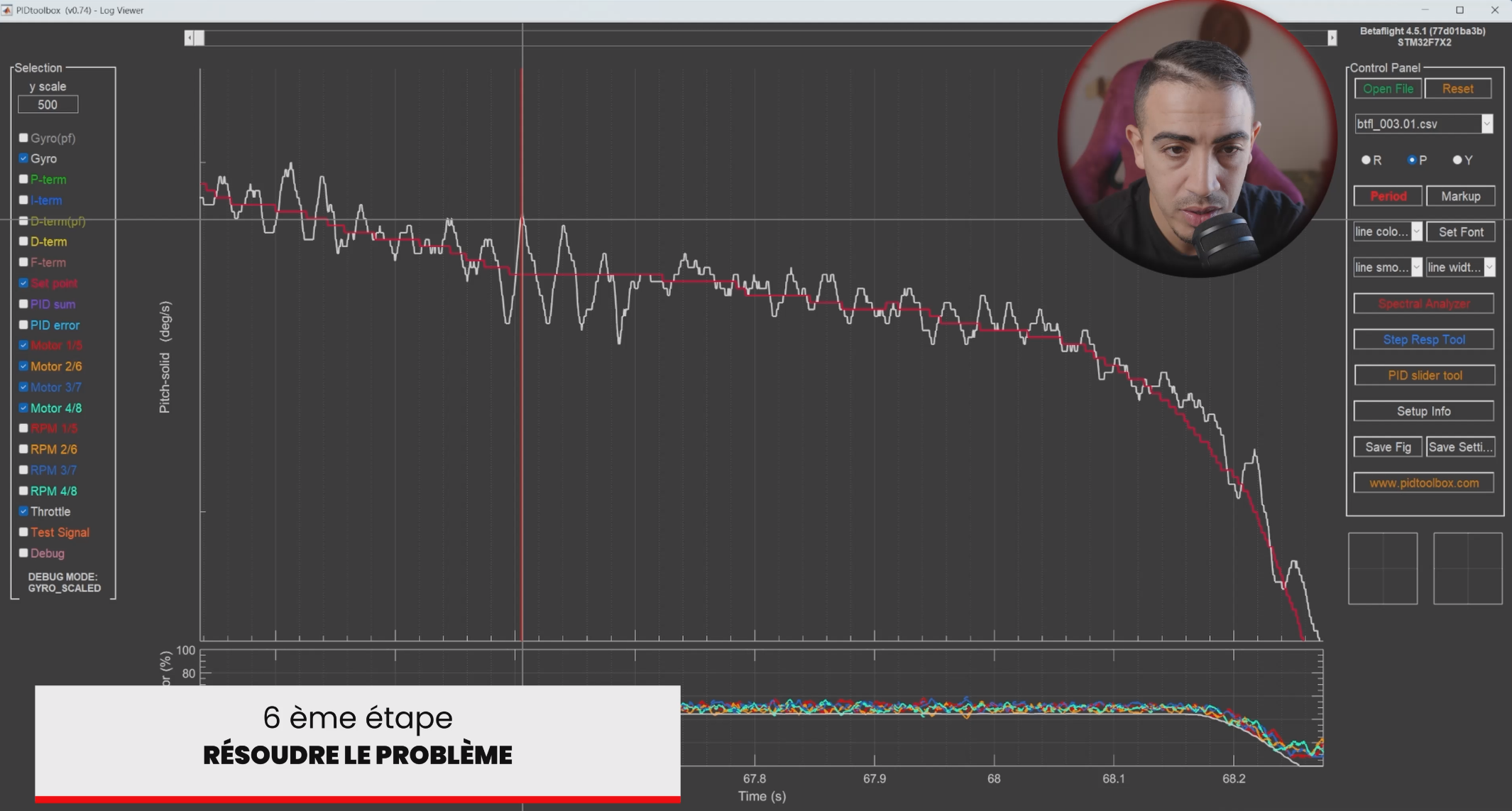Click the y scale input field

[x=48, y=104]
